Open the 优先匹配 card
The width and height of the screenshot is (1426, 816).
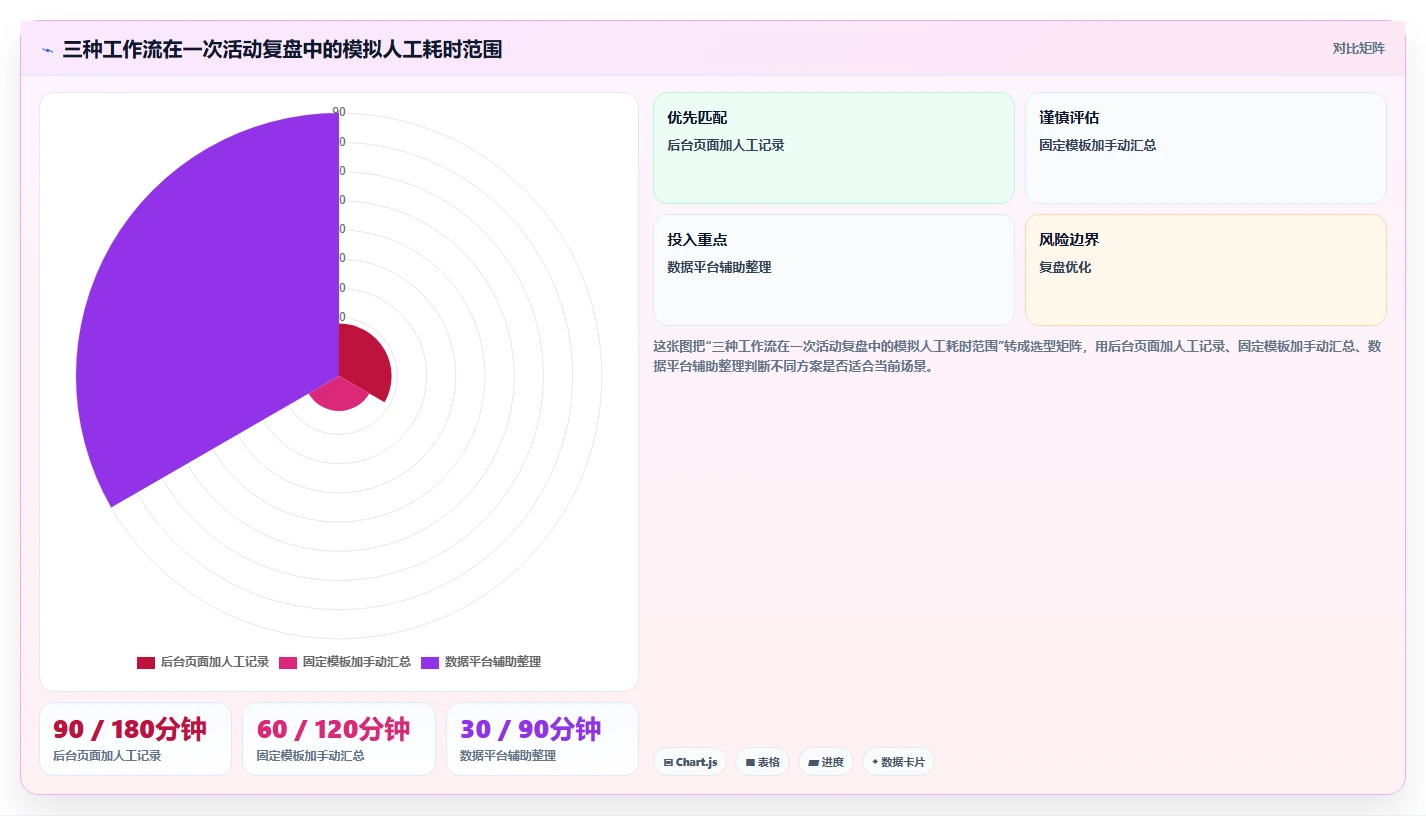tap(833, 148)
